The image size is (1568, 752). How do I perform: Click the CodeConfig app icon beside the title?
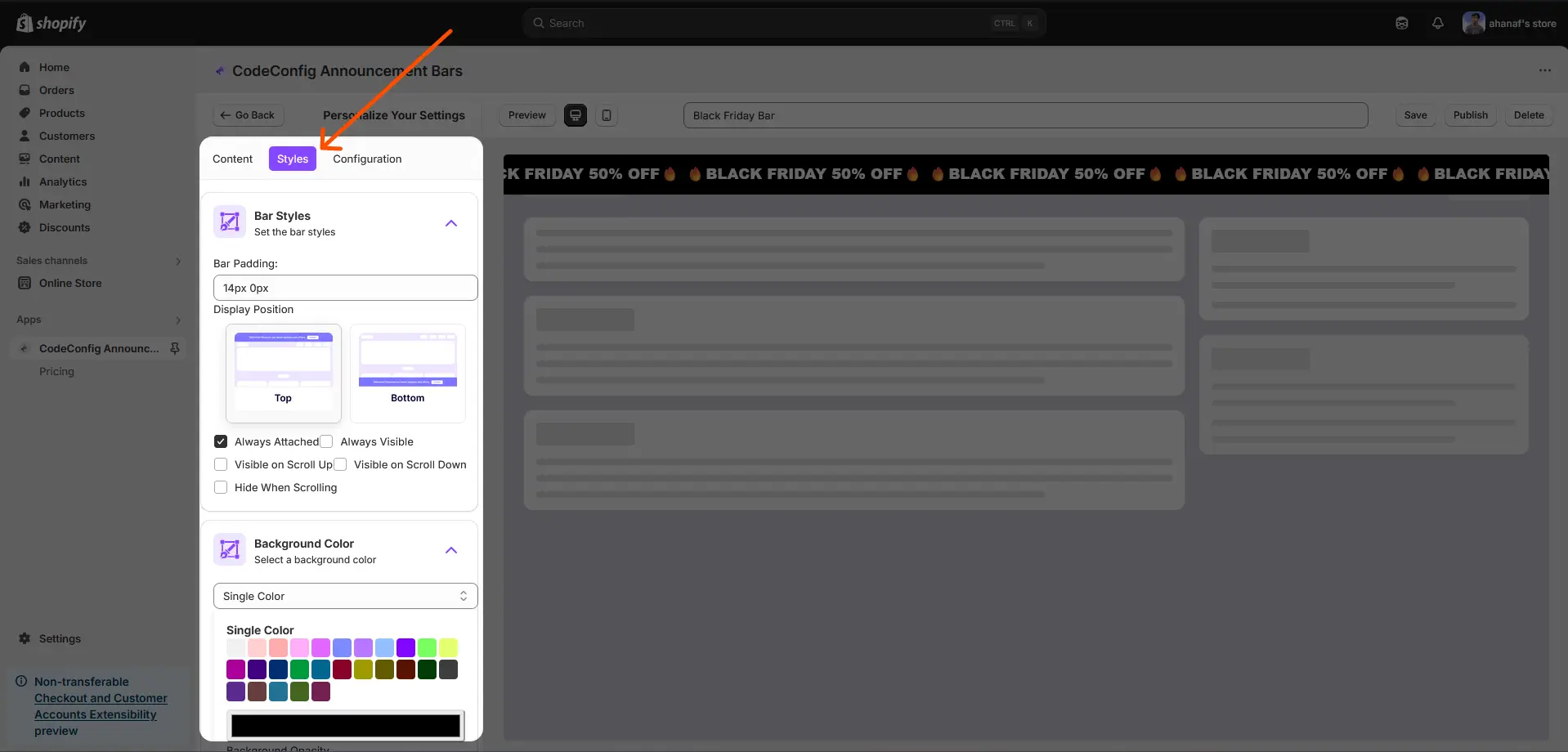click(x=219, y=71)
